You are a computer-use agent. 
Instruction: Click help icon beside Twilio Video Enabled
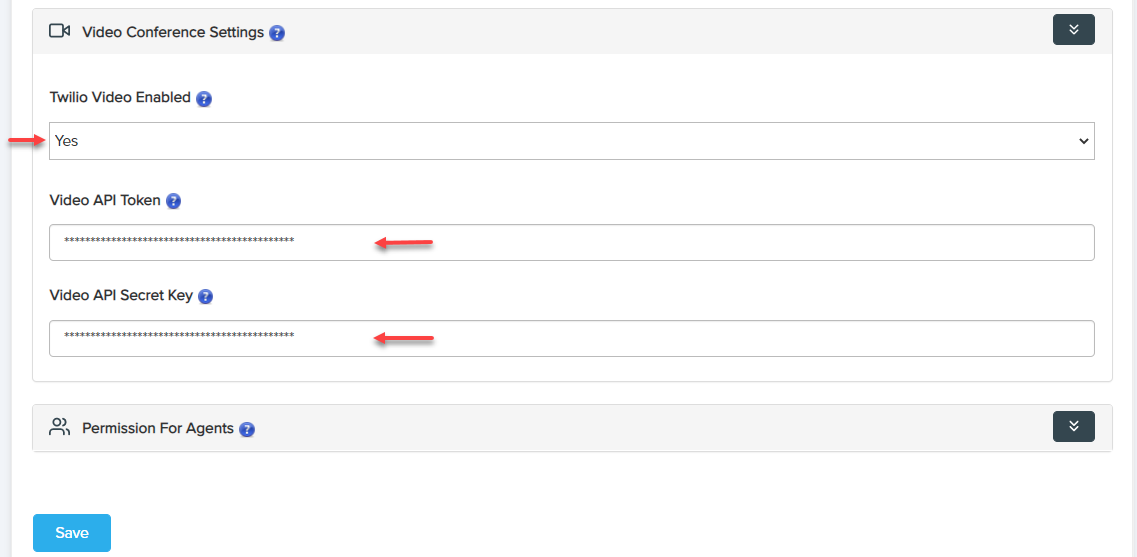point(204,99)
